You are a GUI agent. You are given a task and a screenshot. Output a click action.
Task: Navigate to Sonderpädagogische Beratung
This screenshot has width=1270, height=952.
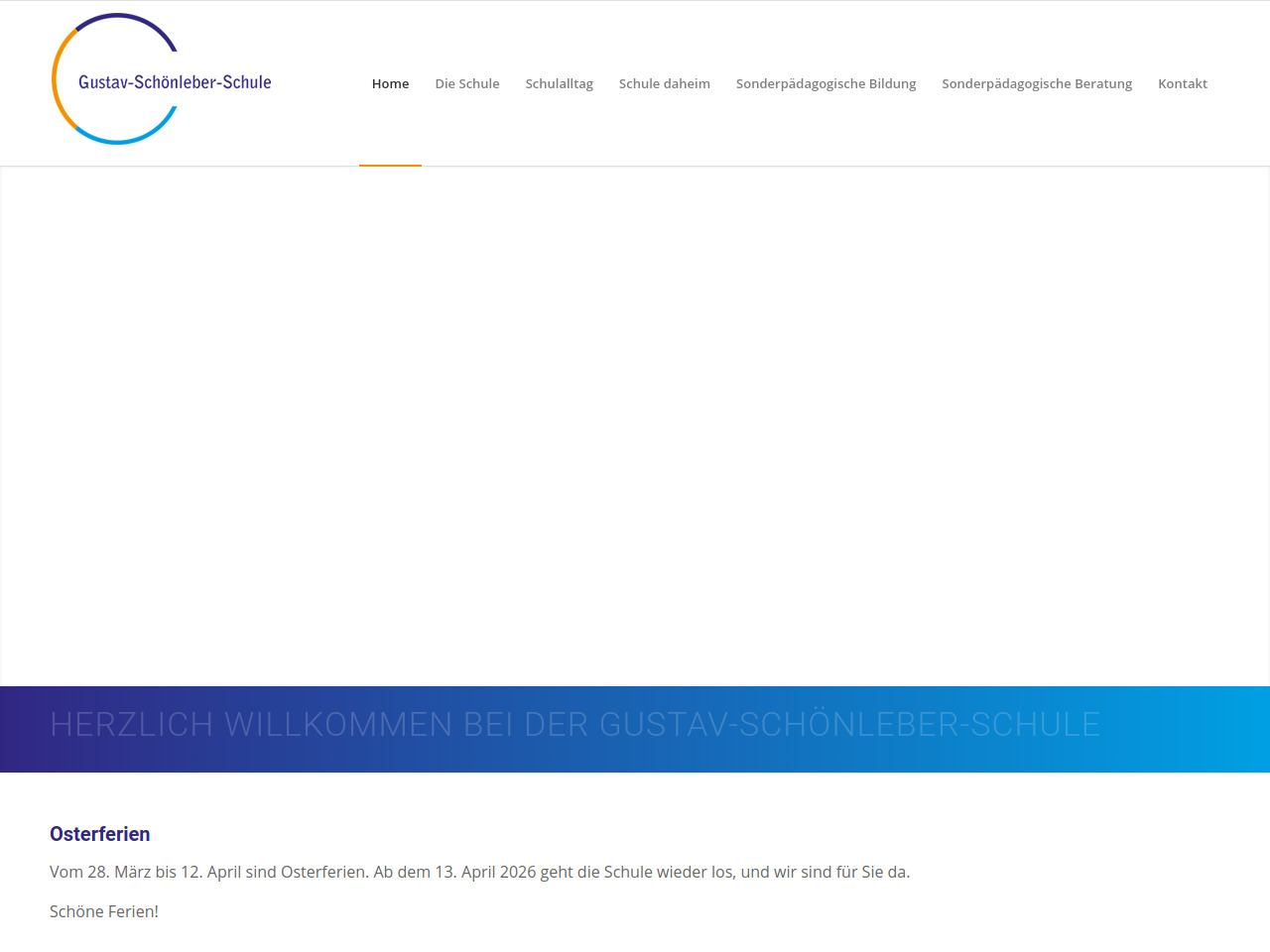pos(1037,83)
